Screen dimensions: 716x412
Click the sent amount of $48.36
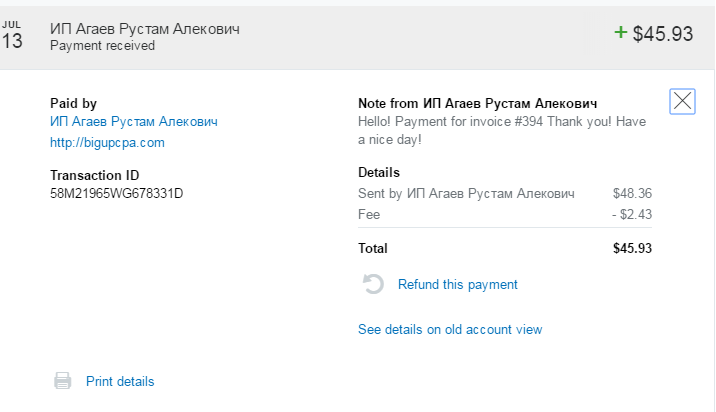coord(632,193)
